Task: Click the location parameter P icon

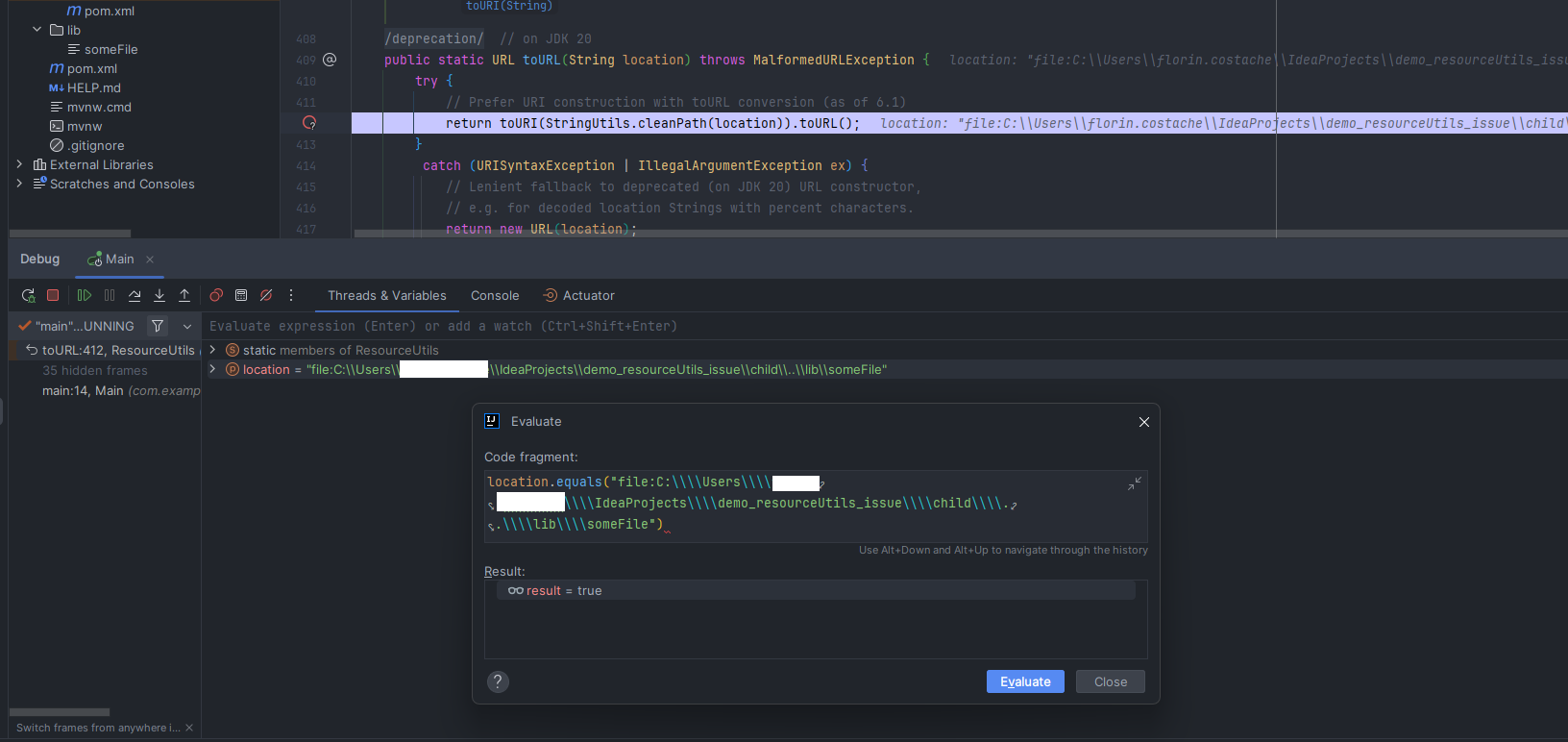Action: (x=232, y=369)
